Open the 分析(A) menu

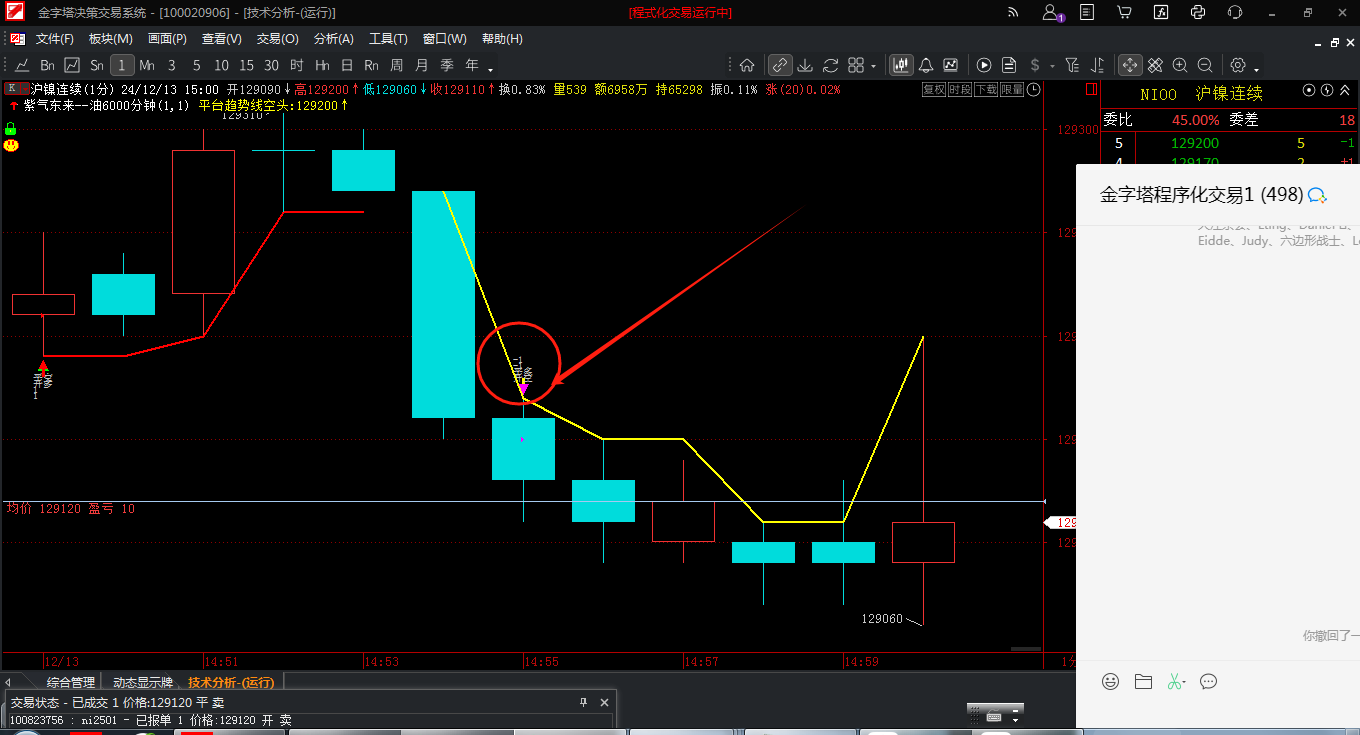[333, 39]
